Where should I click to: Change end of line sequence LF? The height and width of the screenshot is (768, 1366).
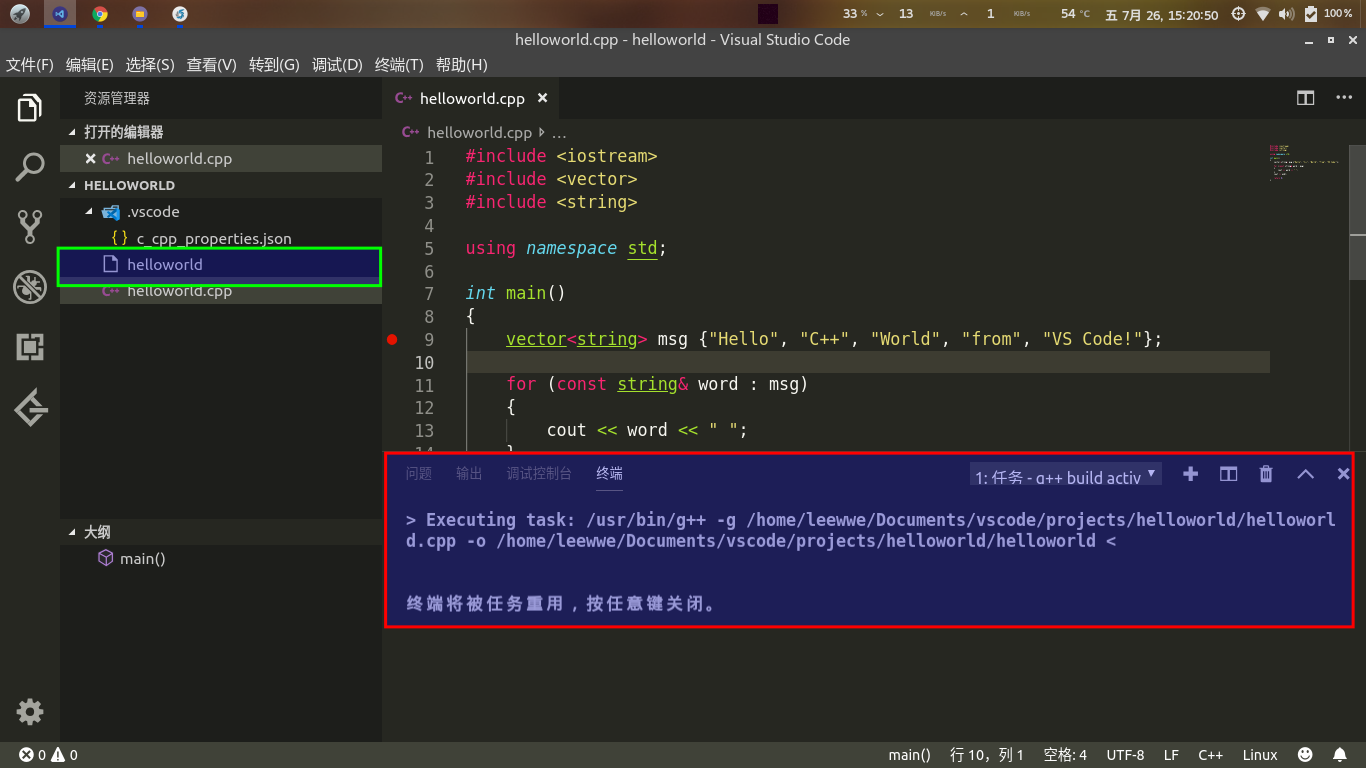(1171, 755)
